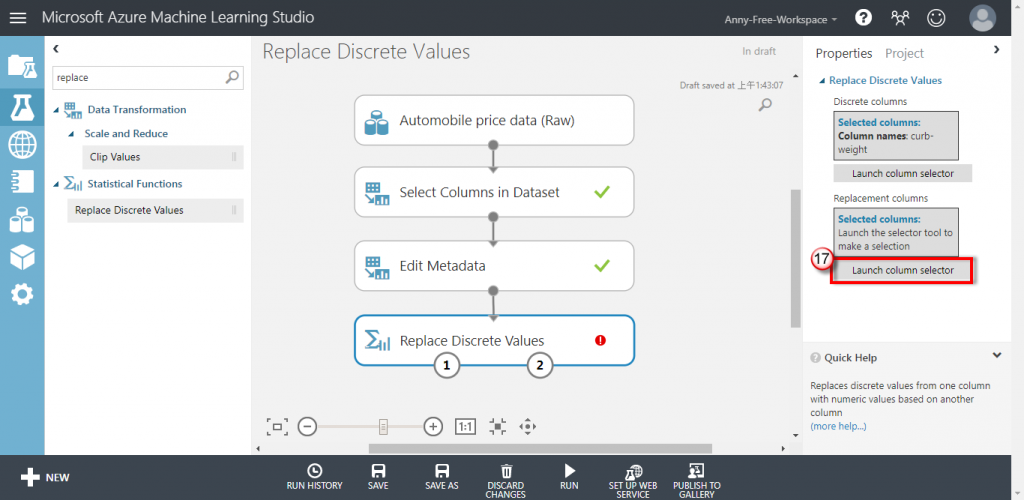The width and height of the screenshot is (1024, 500).
Task: Collapse Replace Discrete Values properties section
Action: [822, 81]
